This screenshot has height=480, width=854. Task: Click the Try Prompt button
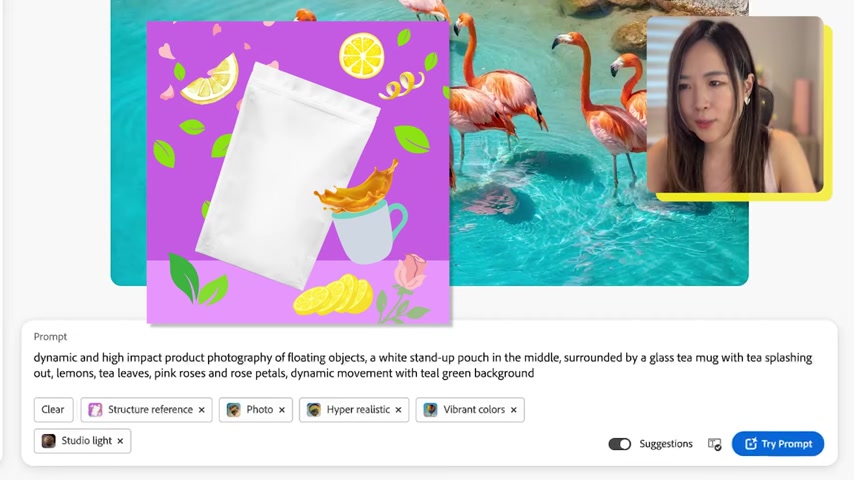point(778,443)
